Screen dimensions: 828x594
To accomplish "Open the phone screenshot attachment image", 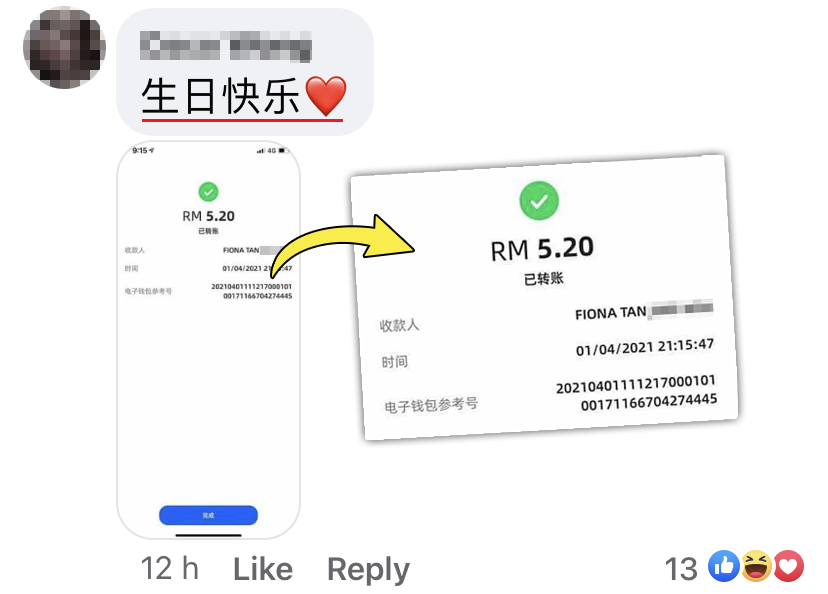I will (209, 340).
